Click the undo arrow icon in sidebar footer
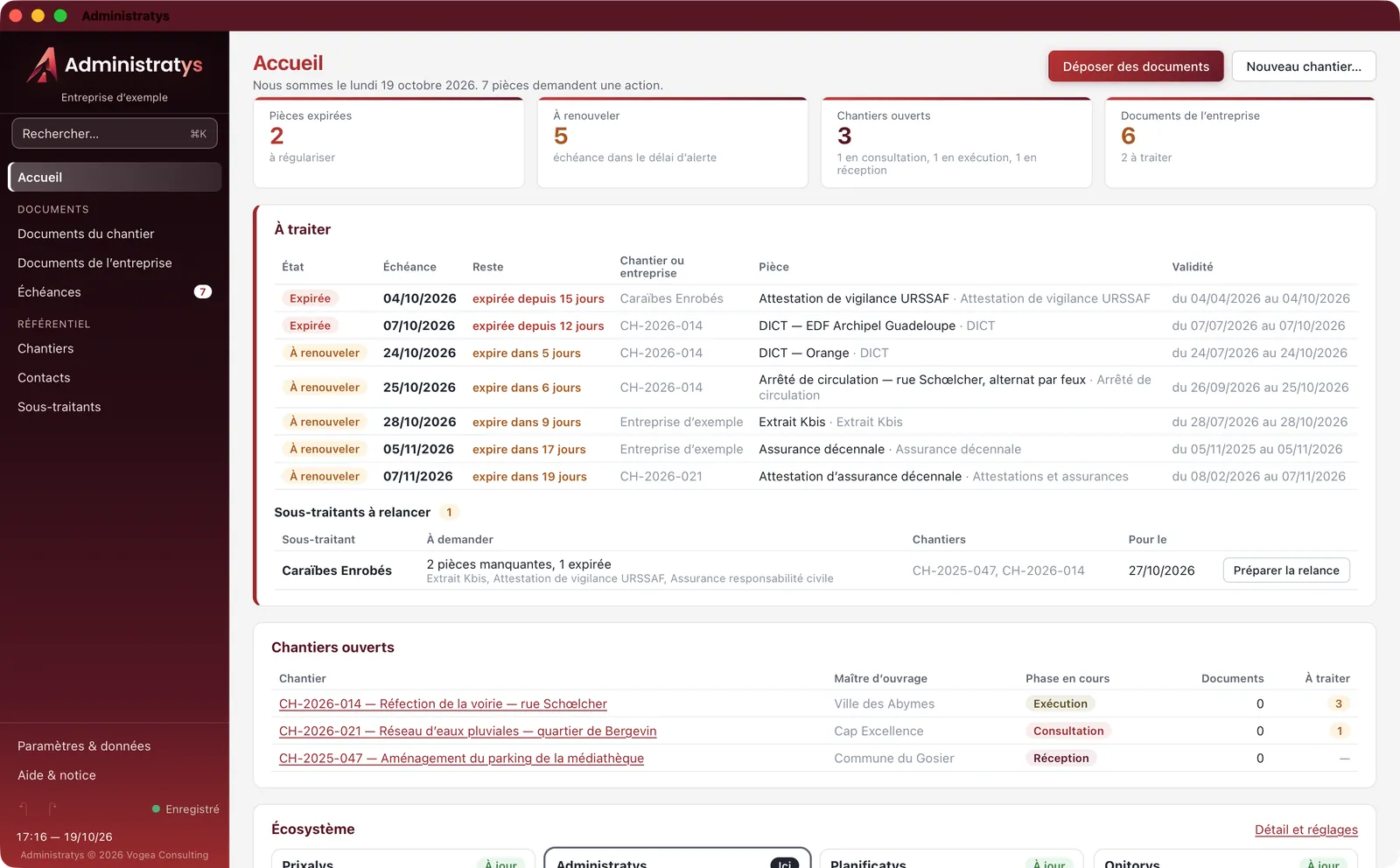The image size is (1400, 868). pyautogui.click(x=24, y=808)
